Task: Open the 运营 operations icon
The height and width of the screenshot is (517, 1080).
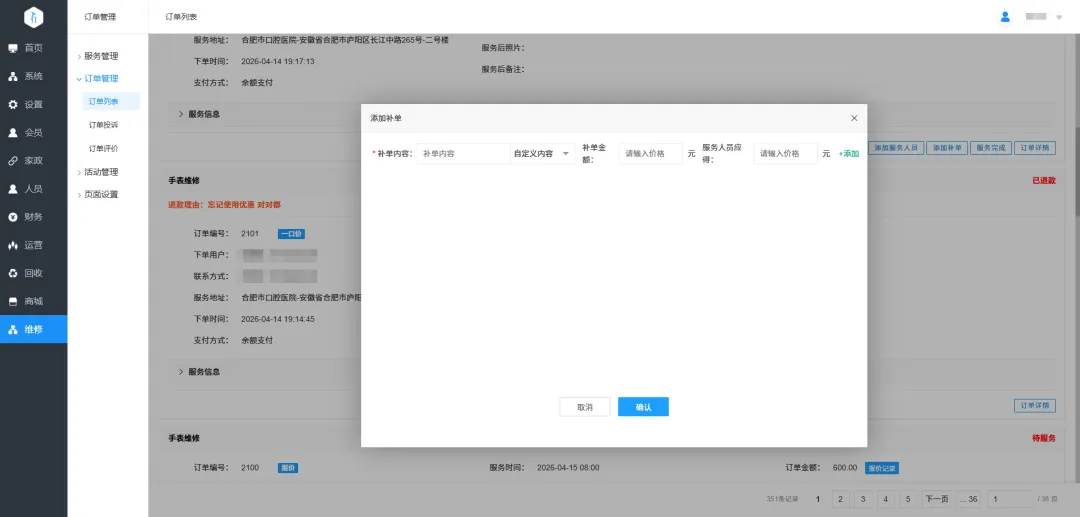Action: 13,245
